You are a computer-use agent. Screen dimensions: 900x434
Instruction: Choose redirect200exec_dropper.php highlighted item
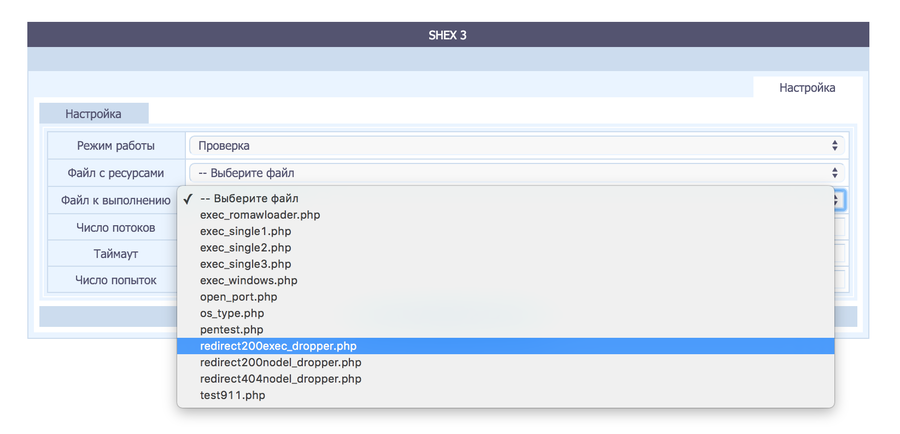coord(278,346)
